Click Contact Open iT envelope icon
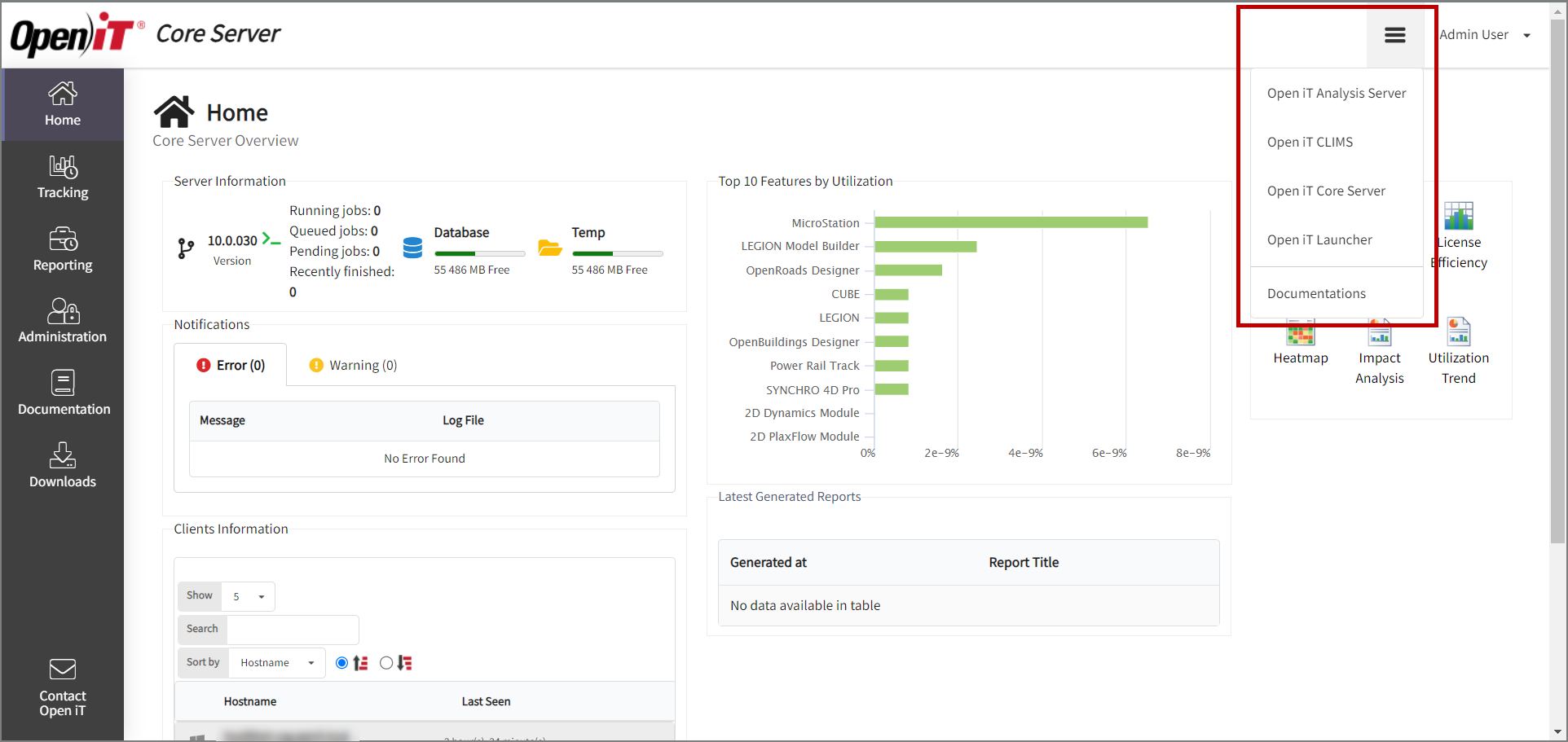This screenshot has width=1568, height=742. pyautogui.click(x=63, y=670)
